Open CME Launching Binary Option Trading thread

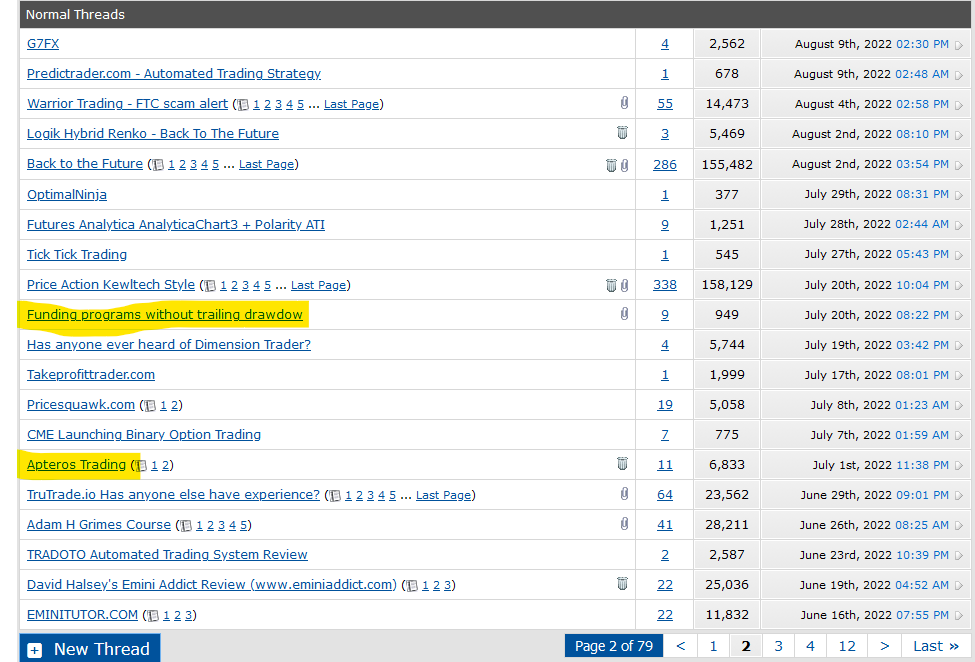click(144, 434)
